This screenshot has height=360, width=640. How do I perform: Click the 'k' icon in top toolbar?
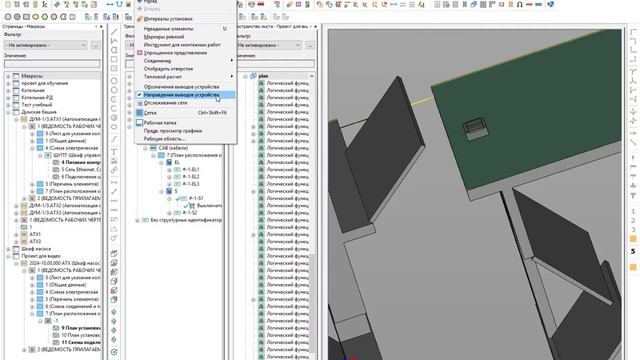tap(44, 4)
